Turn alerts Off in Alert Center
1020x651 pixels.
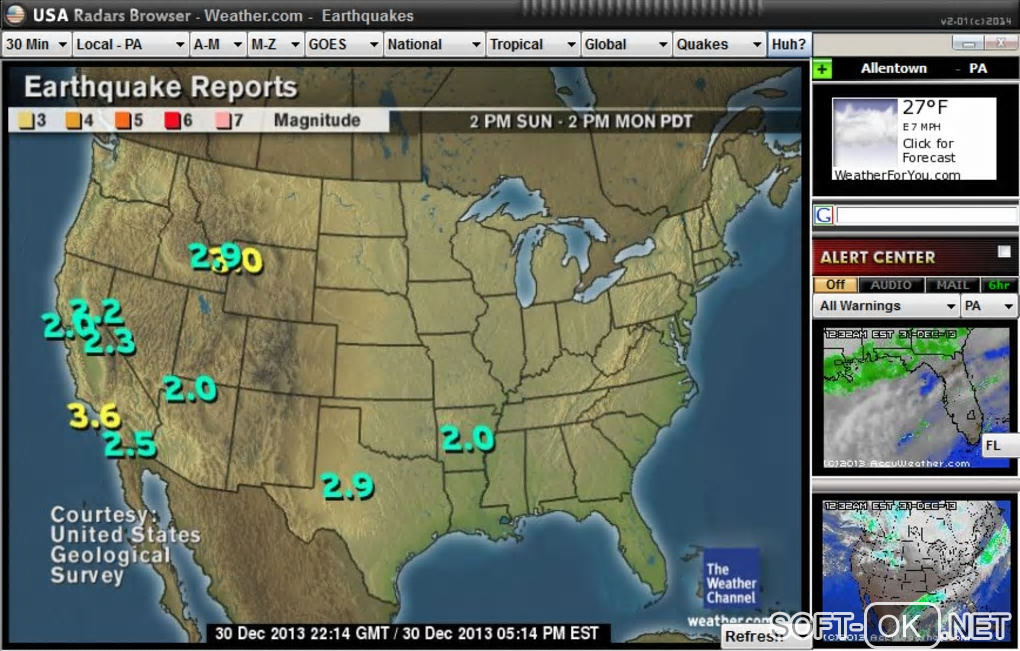(835, 285)
